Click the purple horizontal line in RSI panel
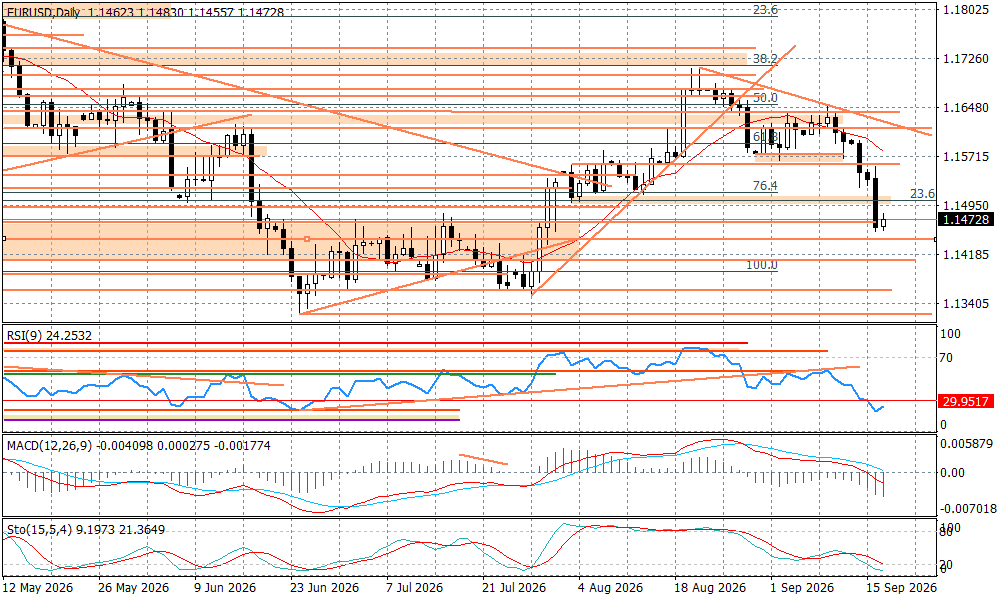1000x600 pixels. coord(231,420)
